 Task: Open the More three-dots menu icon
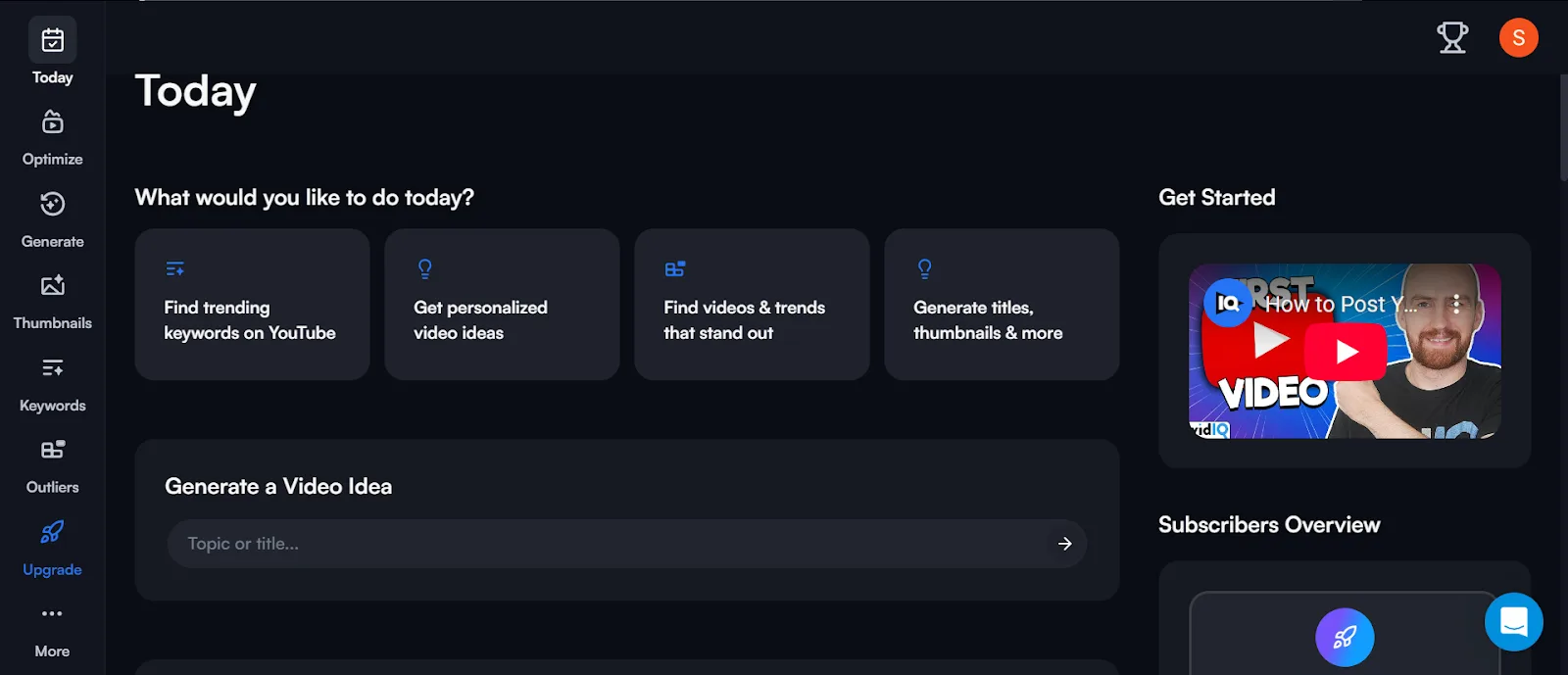pos(53,613)
